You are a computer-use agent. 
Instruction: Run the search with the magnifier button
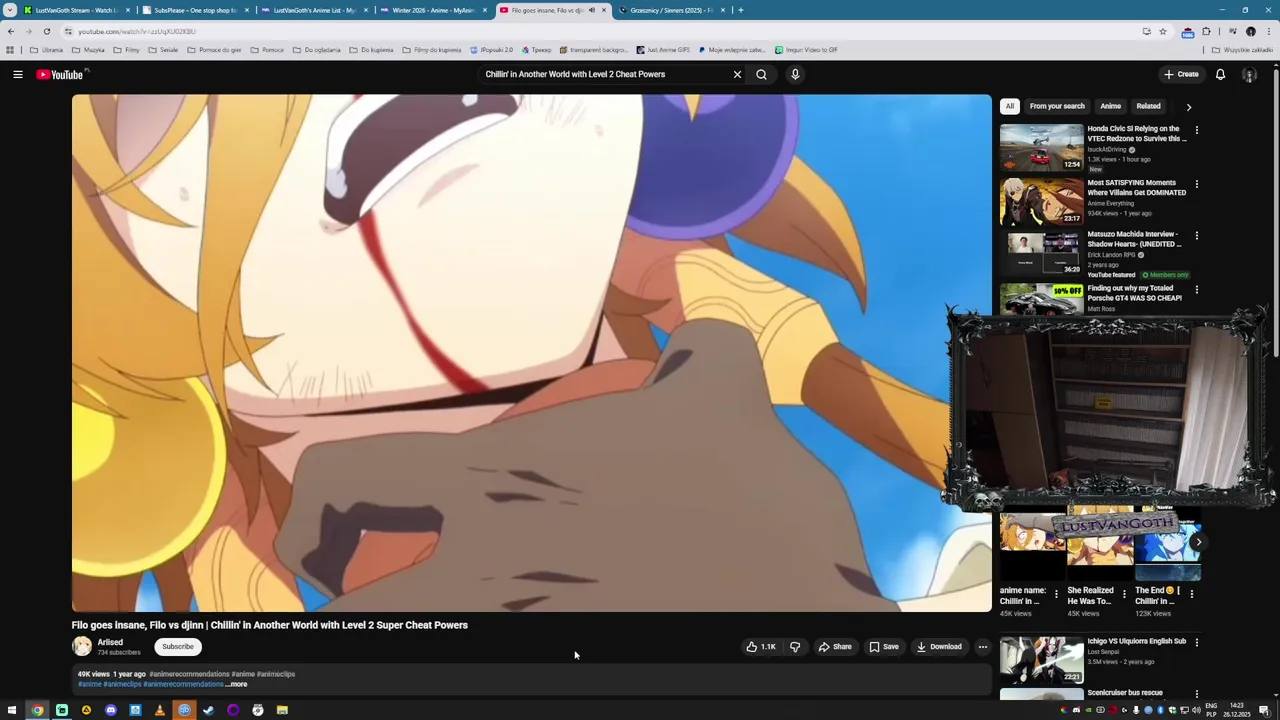[761, 74]
